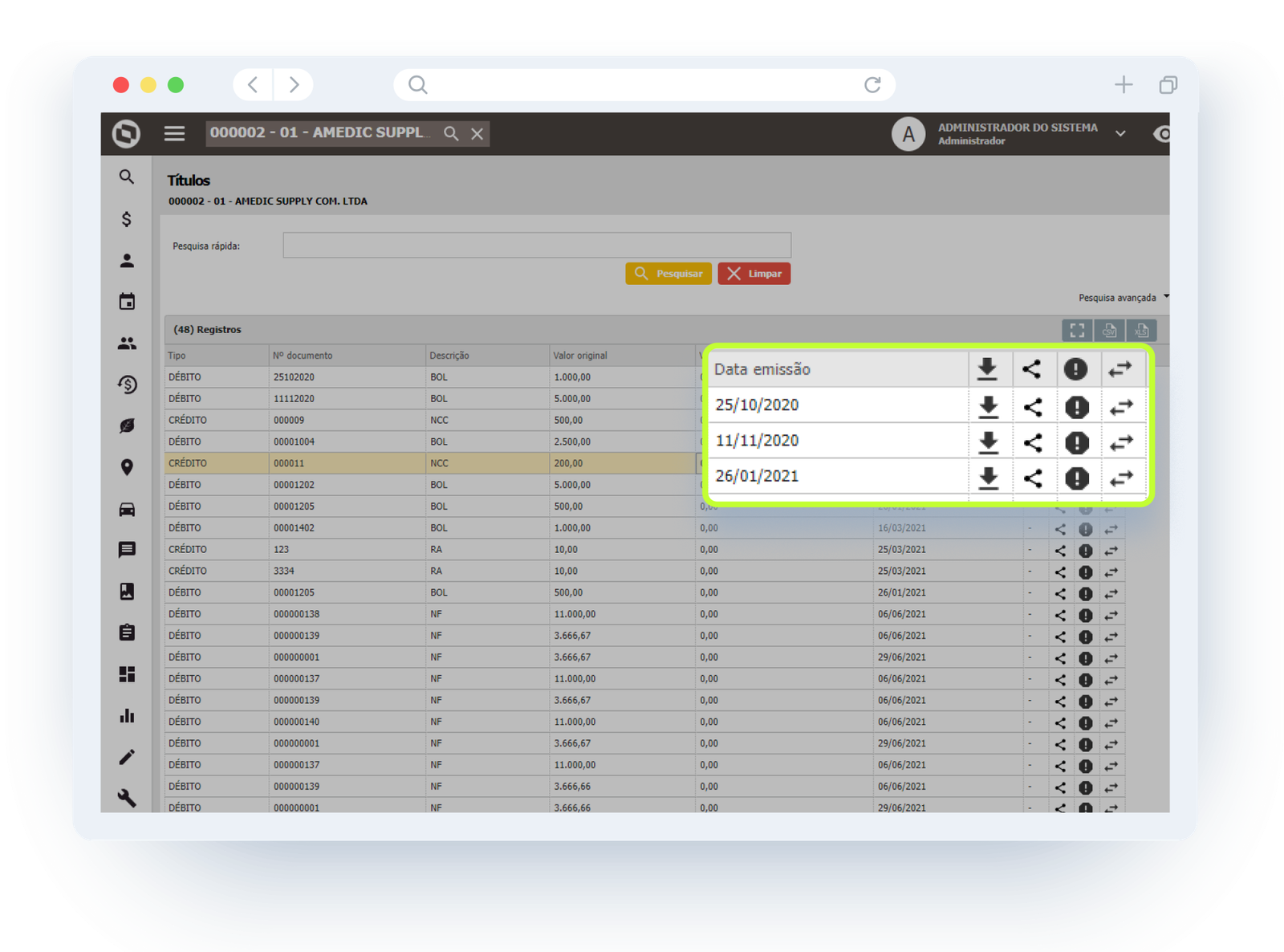This screenshot has width=1284, height=952.
Task: Expand the Pesquisa avançada options
Action: [x=1123, y=298]
